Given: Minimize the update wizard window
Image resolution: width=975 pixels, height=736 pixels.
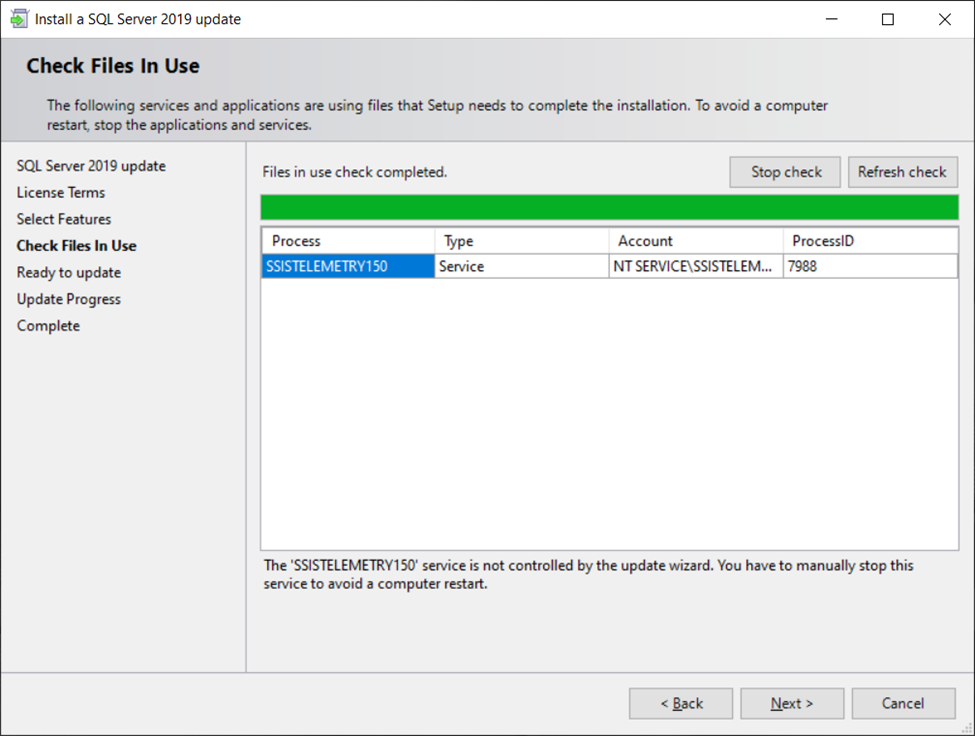Looking at the screenshot, I should coord(831,19).
